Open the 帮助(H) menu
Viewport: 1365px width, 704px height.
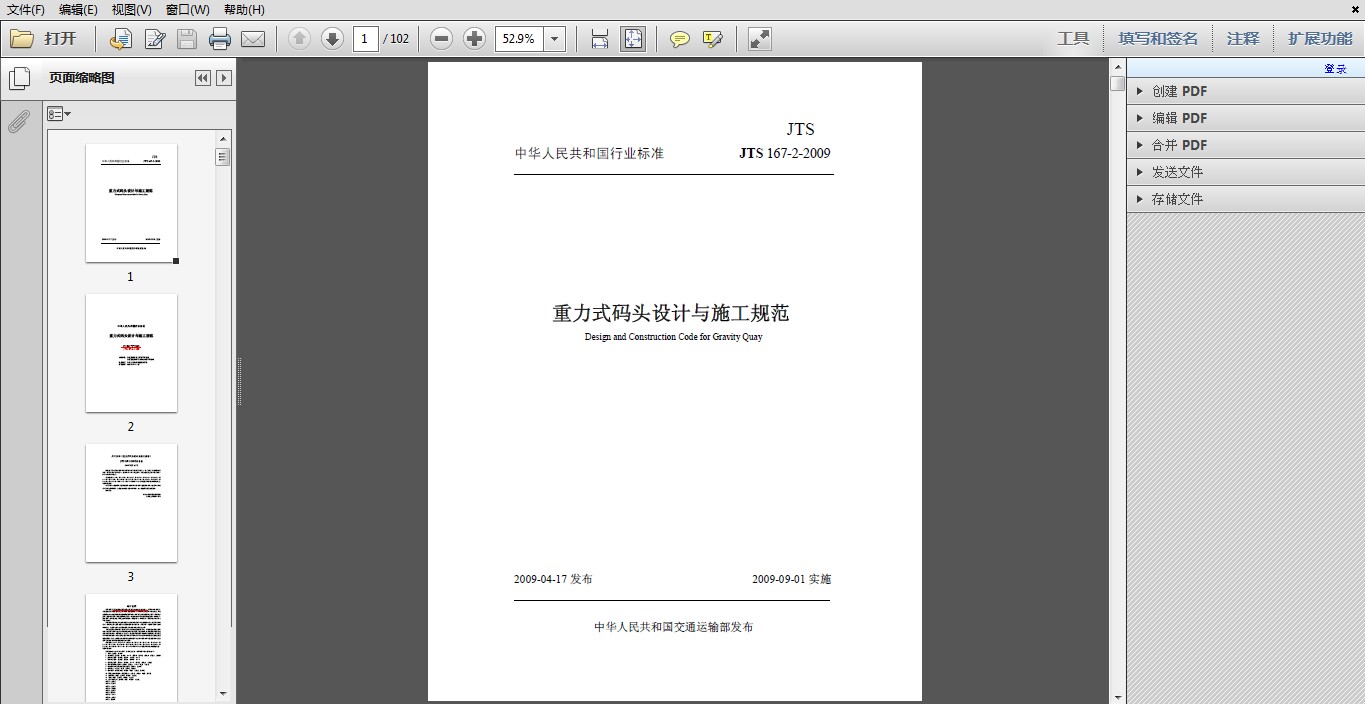click(x=244, y=9)
